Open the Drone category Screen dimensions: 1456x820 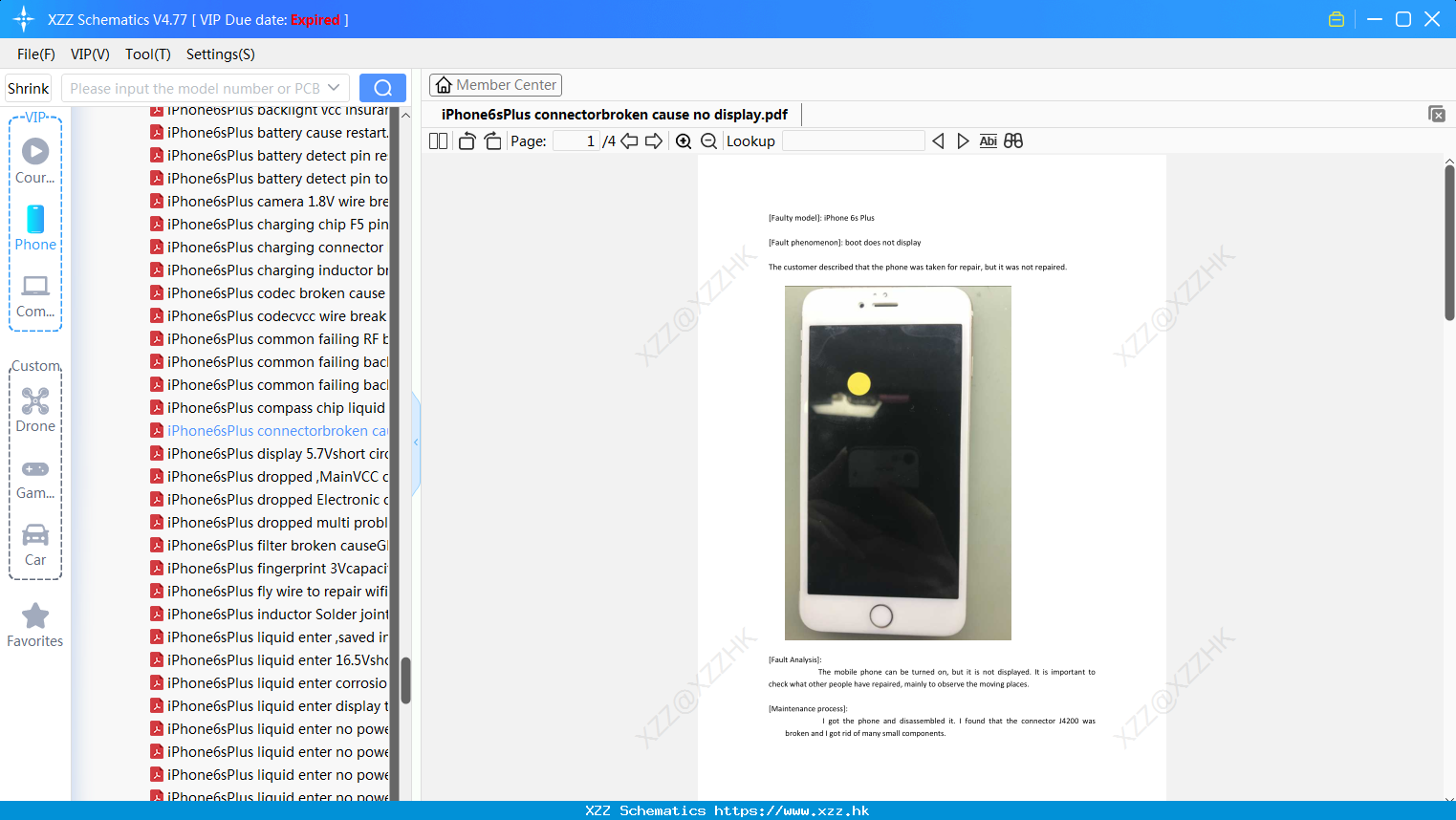[35, 400]
